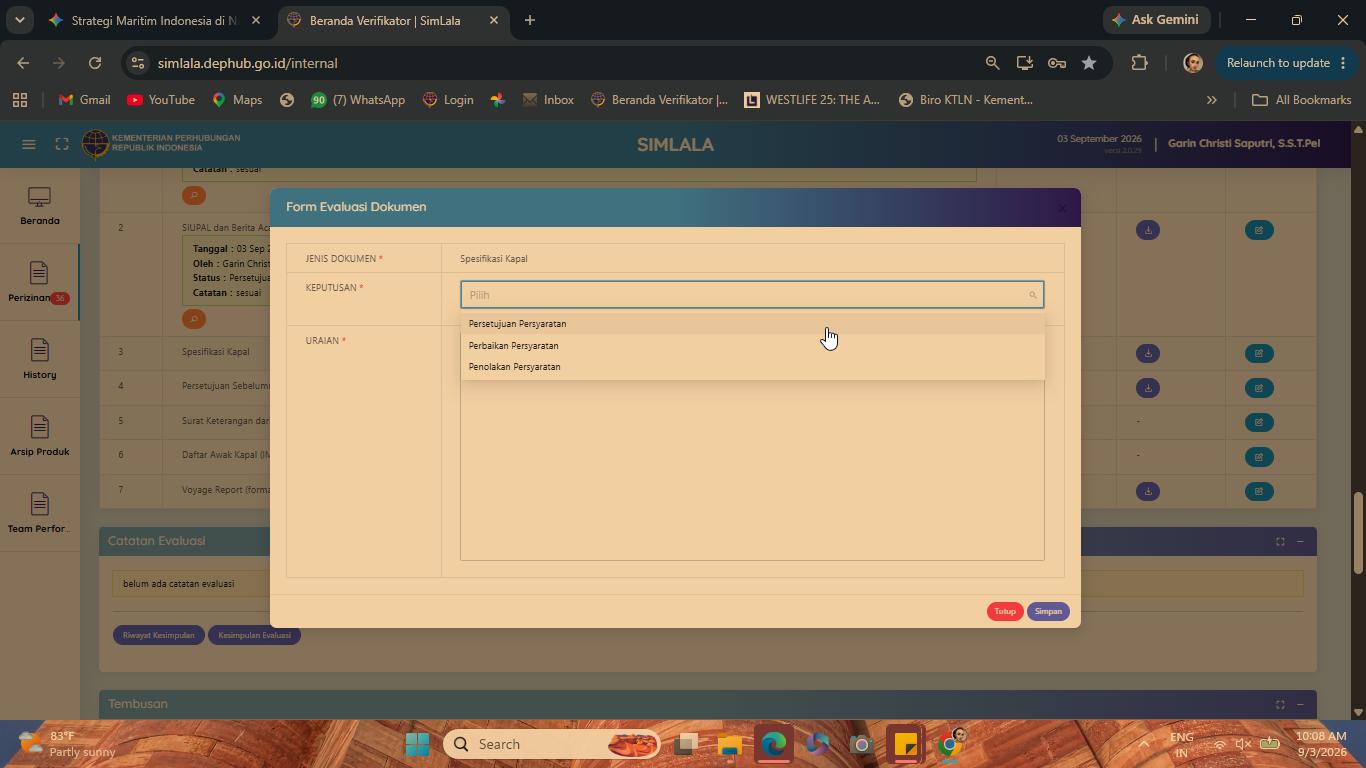Open the Perizinan sidebar item
1366x768 pixels.
click(x=39, y=283)
